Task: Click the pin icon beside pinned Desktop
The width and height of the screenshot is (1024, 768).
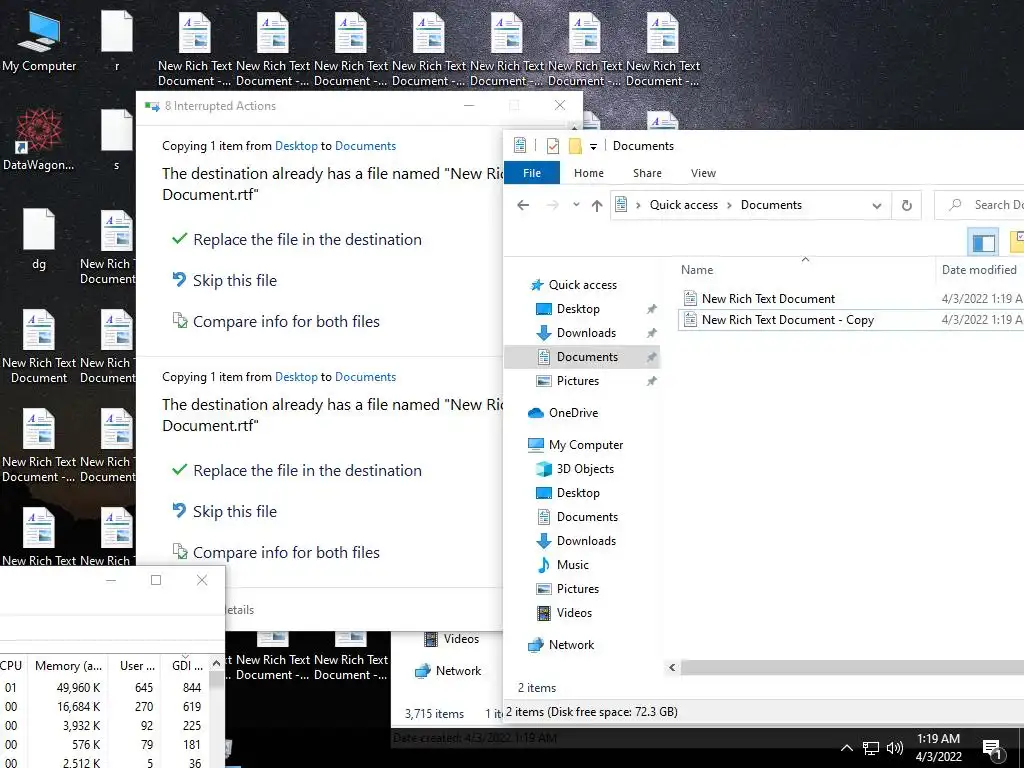Action: (x=651, y=309)
